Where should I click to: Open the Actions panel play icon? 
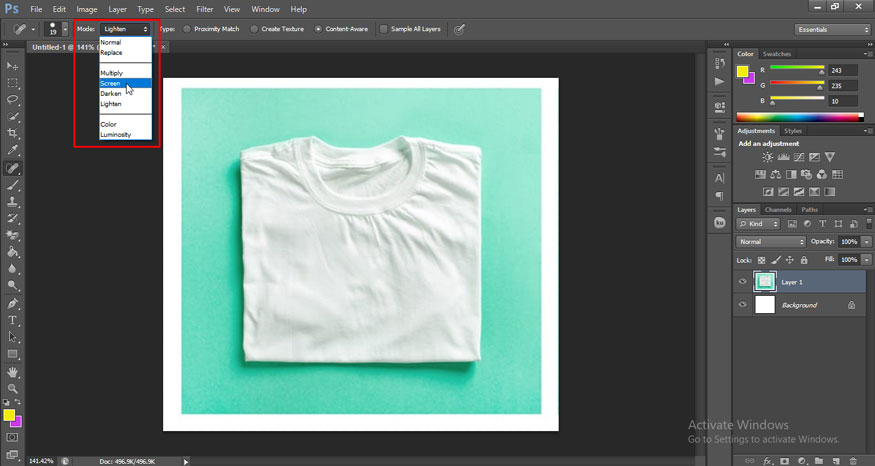click(x=719, y=81)
